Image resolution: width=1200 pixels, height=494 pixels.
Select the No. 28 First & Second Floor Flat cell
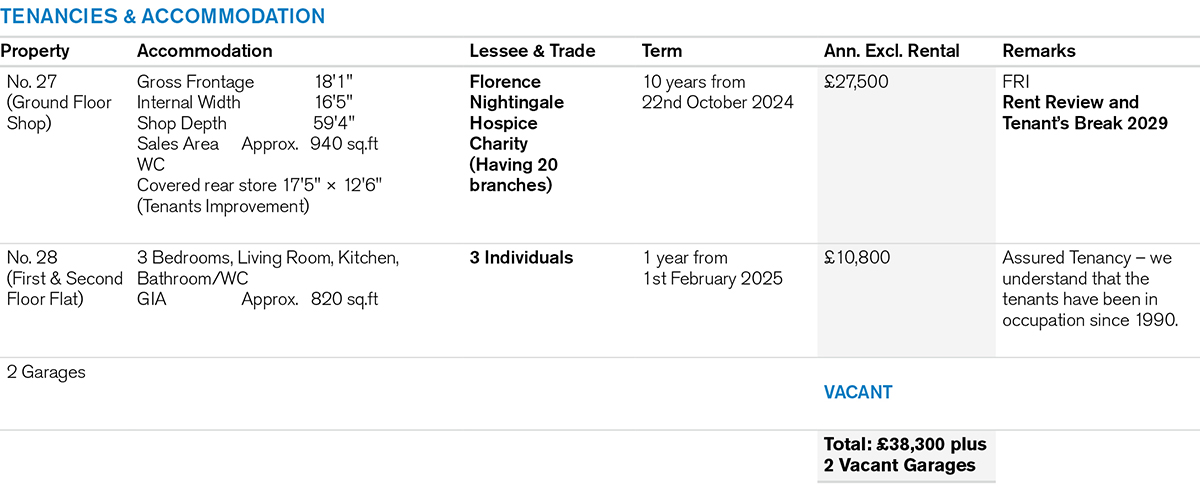click(x=64, y=278)
